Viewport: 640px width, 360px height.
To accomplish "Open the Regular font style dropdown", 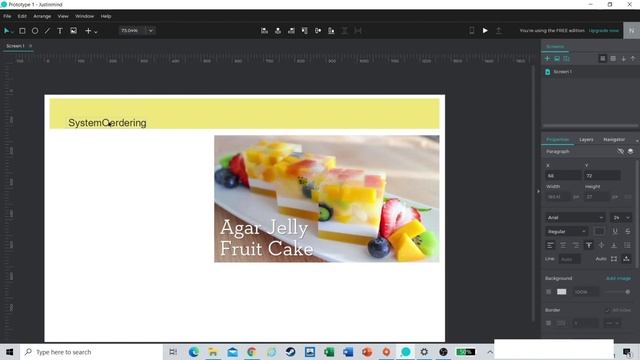I will pos(566,231).
